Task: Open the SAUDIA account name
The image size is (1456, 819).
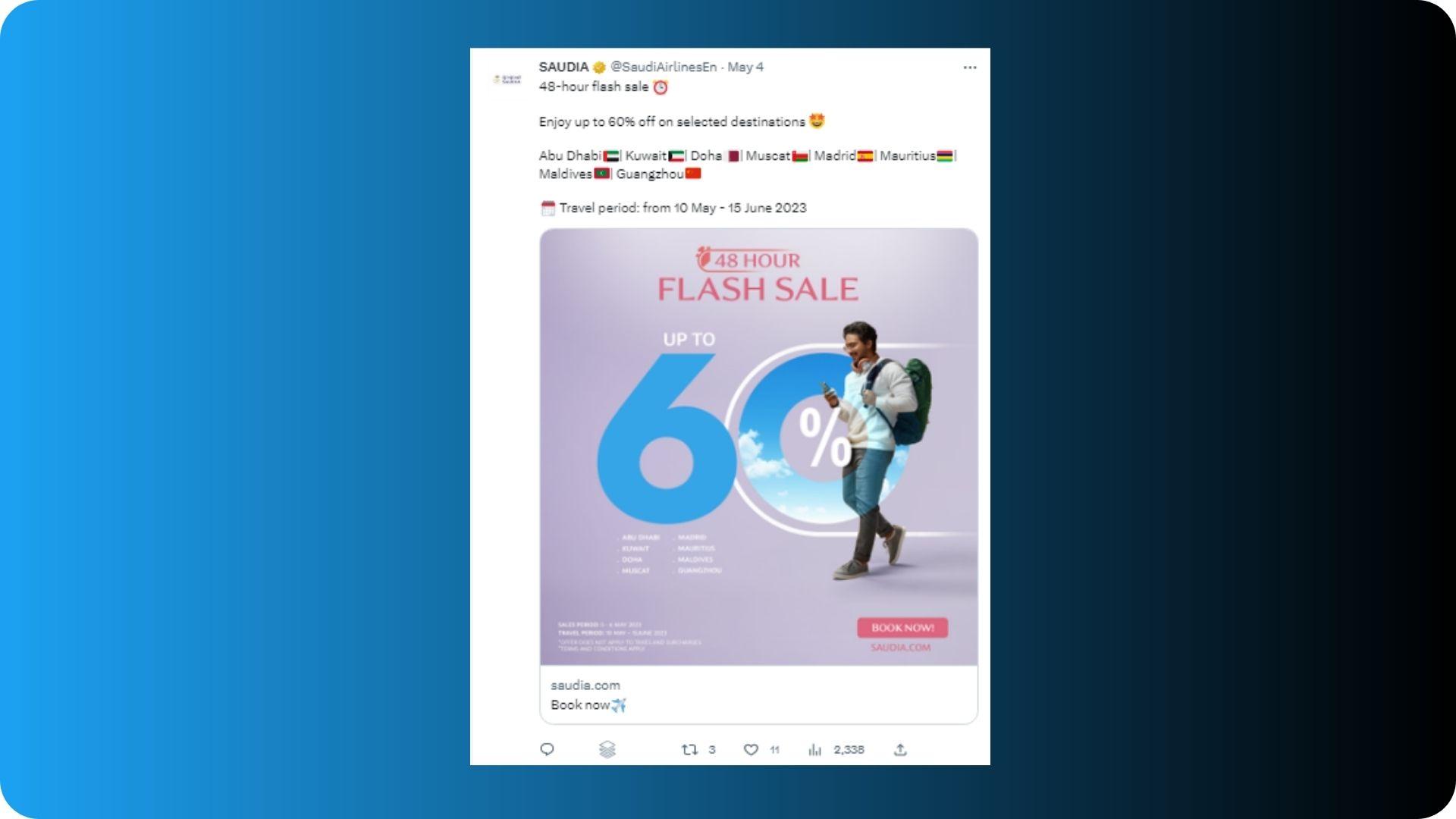Action: click(563, 67)
